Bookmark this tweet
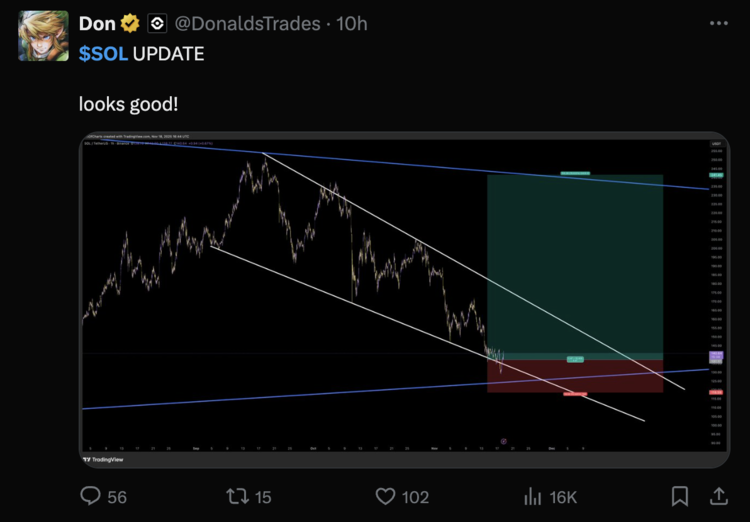This screenshot has width=750, height=522. [x=679, y=497]
